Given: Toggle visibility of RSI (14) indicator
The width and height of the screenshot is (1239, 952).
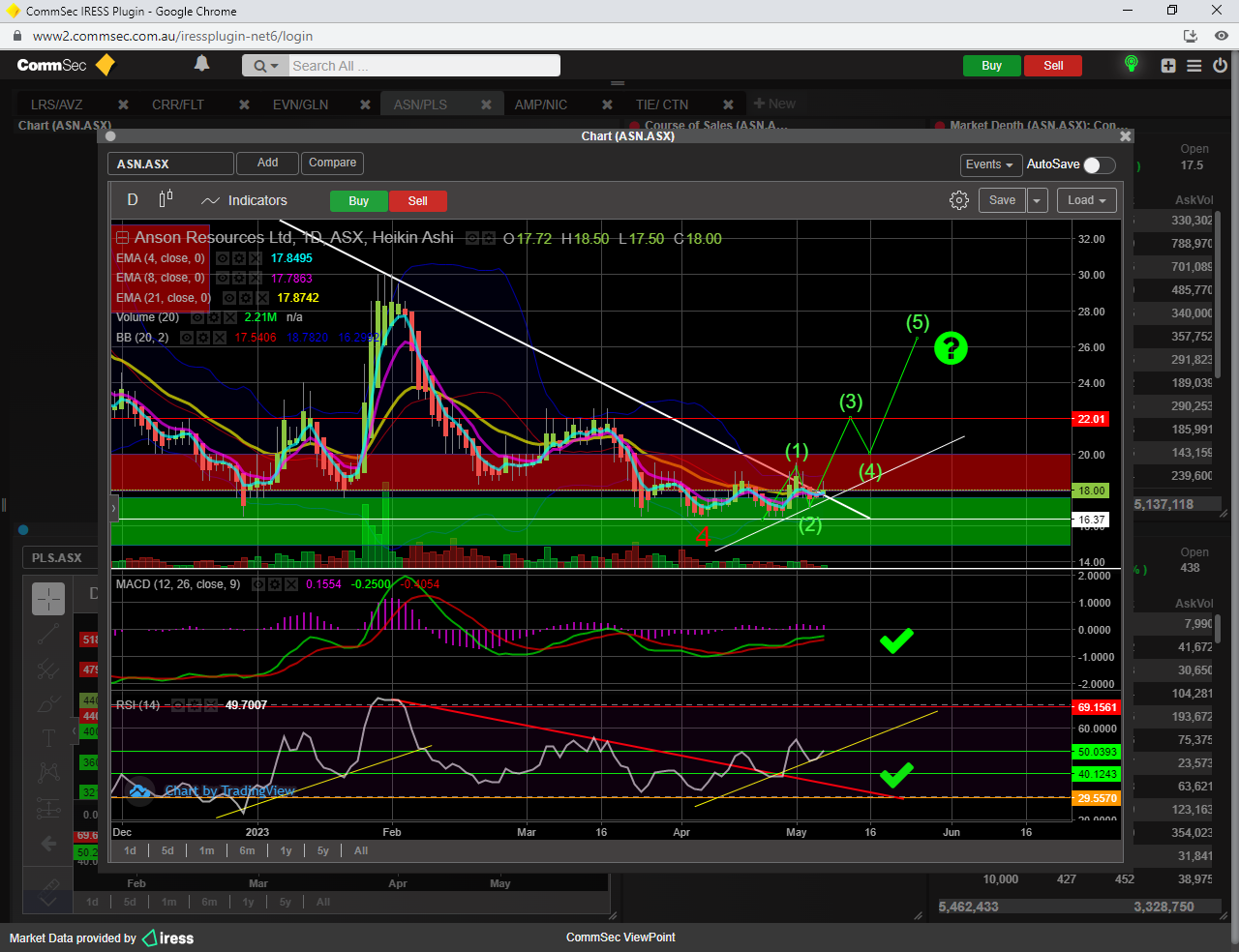Looking at the screenshot, I should click(x=178, y=705).
